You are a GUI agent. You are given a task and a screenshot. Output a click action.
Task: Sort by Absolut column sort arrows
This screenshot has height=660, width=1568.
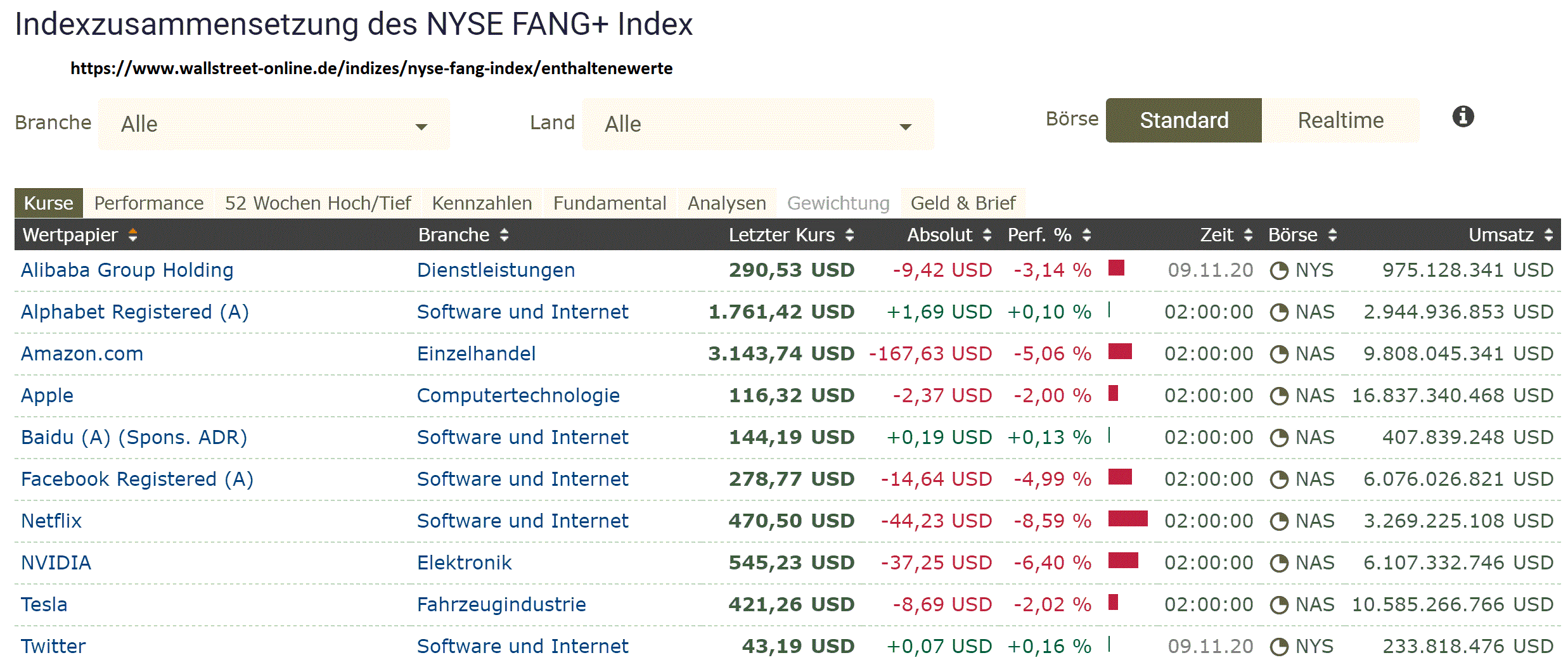tap(987, 236)
